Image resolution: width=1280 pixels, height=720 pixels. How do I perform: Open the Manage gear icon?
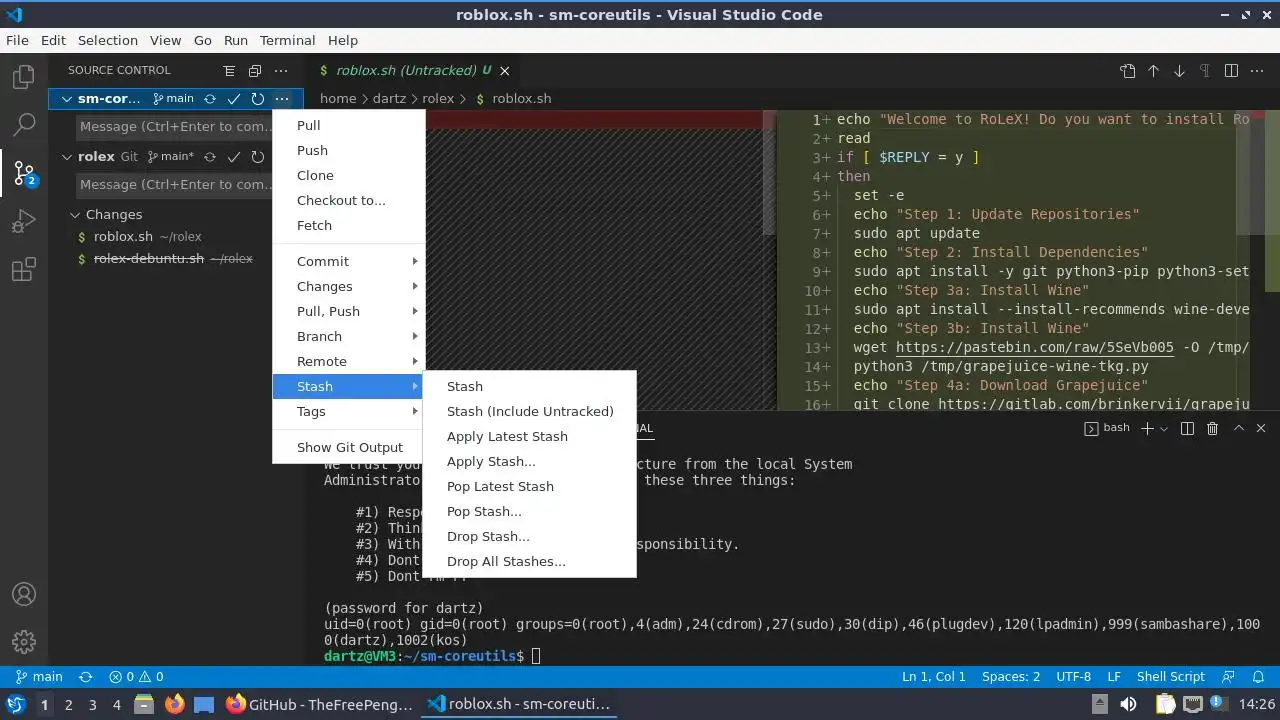click(24, 642)
